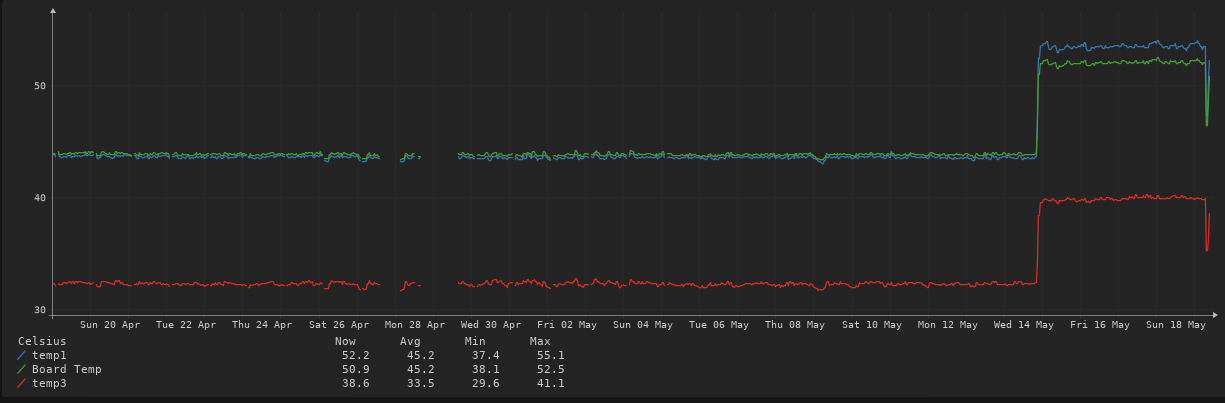Viewport: 1225px width, 403px height.
Task: Click the Wed 14 May axis label
Action: (x=1024, y=324)
